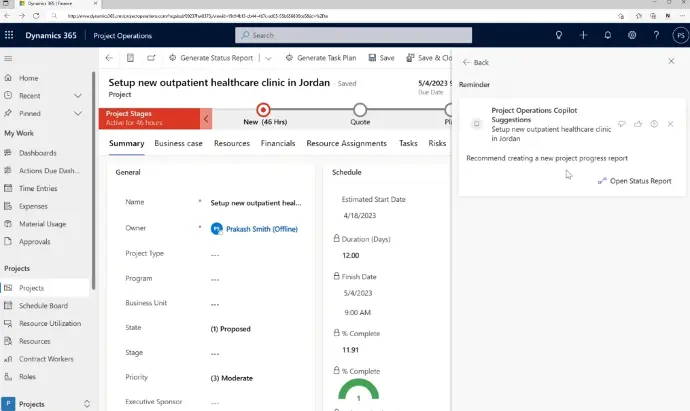This screenshot has width=690, height=411.
Task: Click the Save & Close command
Action: 429,58
